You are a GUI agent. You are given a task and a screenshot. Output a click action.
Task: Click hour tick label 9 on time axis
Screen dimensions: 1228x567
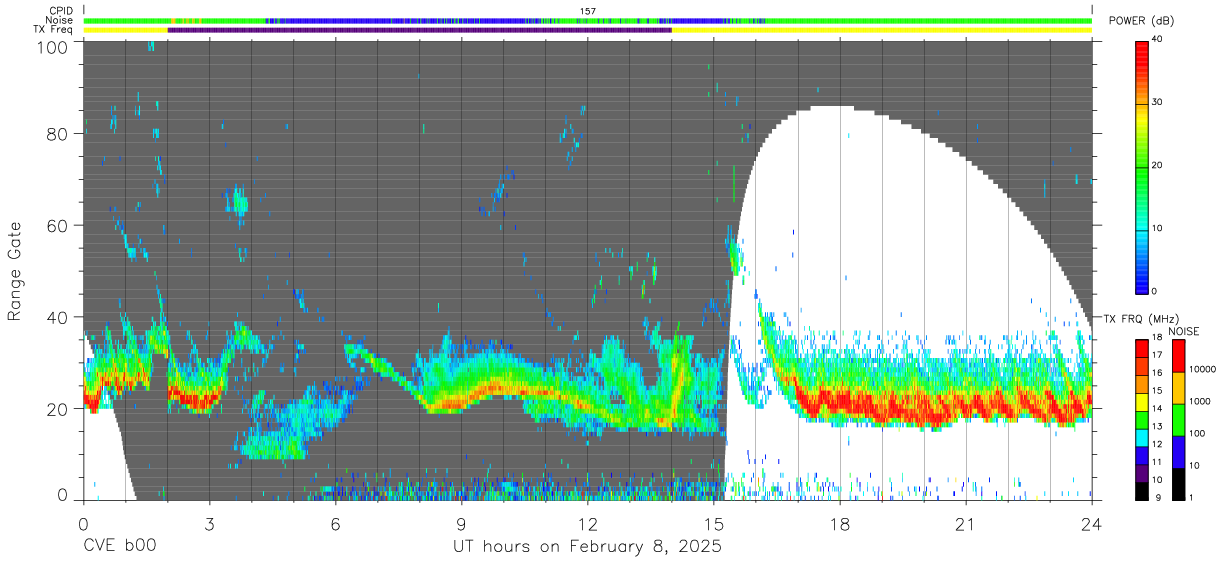click(x=461, y=524)
